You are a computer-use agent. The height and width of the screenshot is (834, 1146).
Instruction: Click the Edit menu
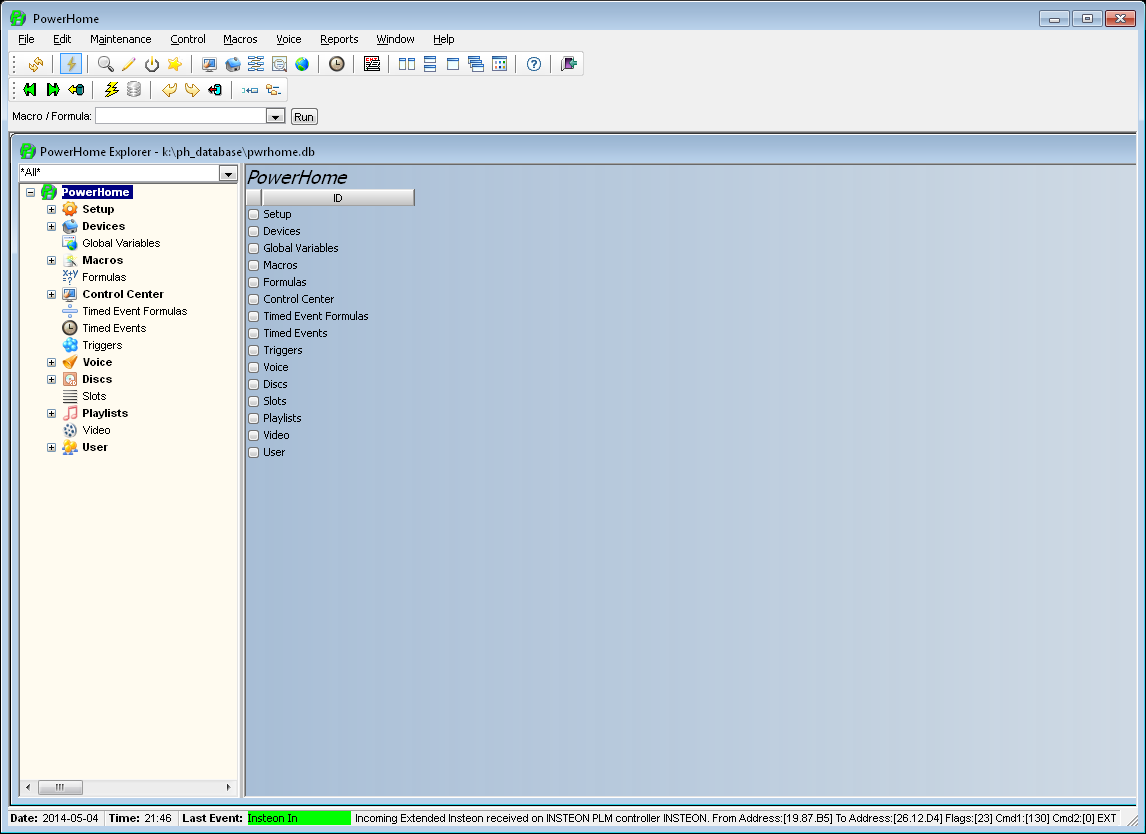62,39
